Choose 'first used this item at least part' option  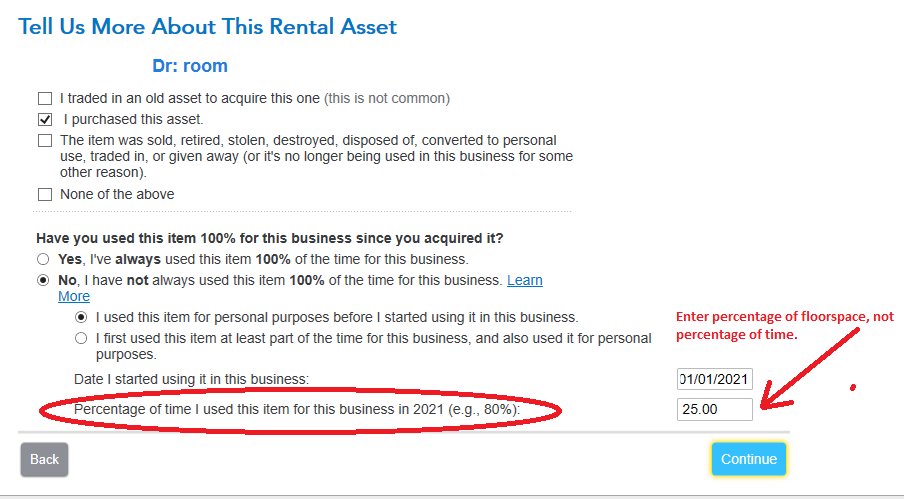[81, 338]
